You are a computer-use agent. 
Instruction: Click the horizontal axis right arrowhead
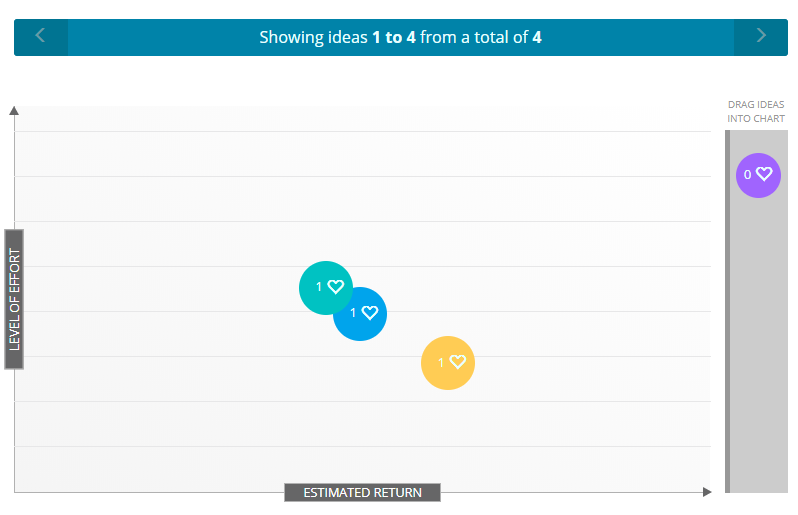point(707,492)
